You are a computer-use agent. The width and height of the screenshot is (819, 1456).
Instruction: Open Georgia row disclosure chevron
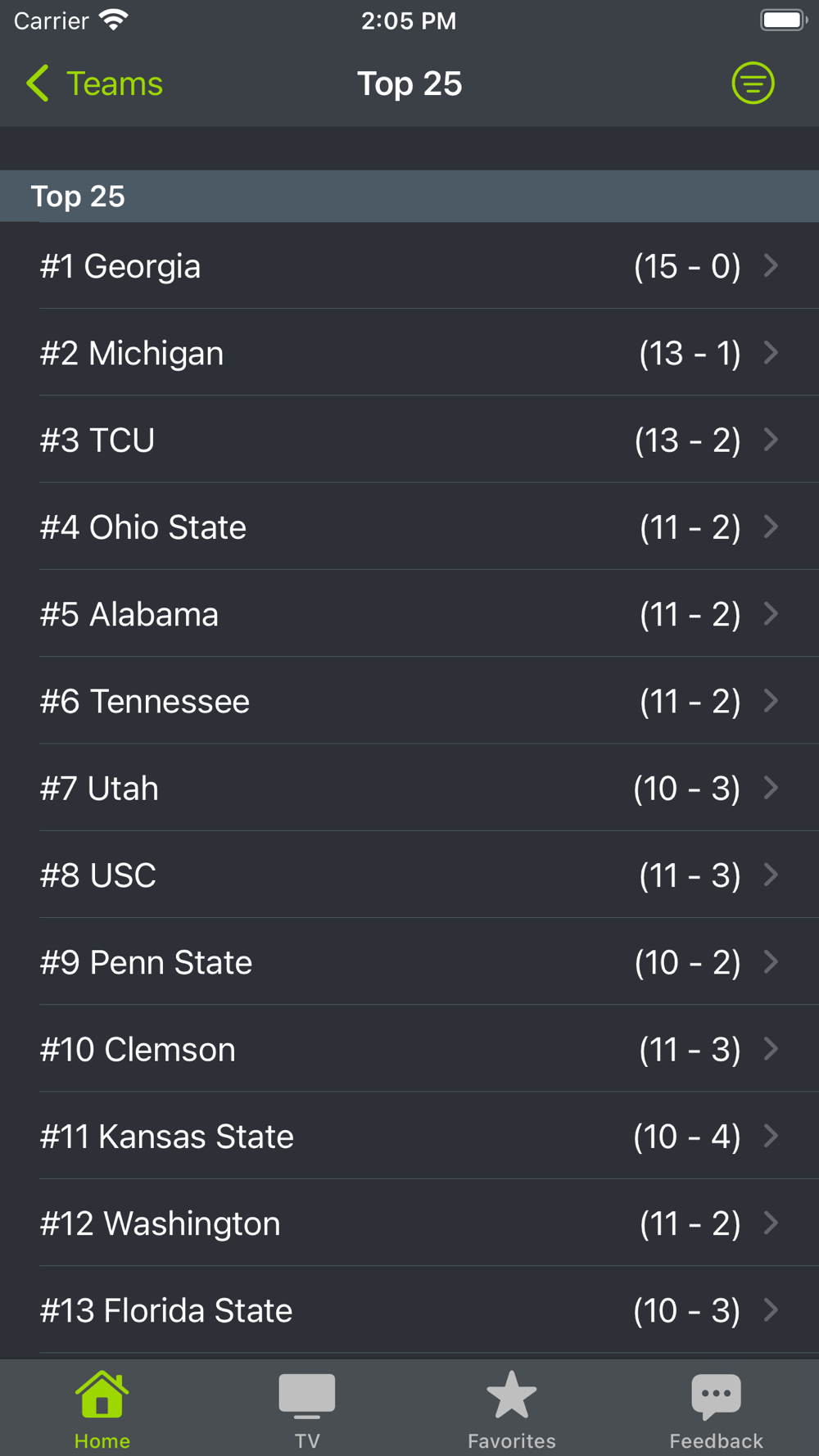(x=771, y=265)
